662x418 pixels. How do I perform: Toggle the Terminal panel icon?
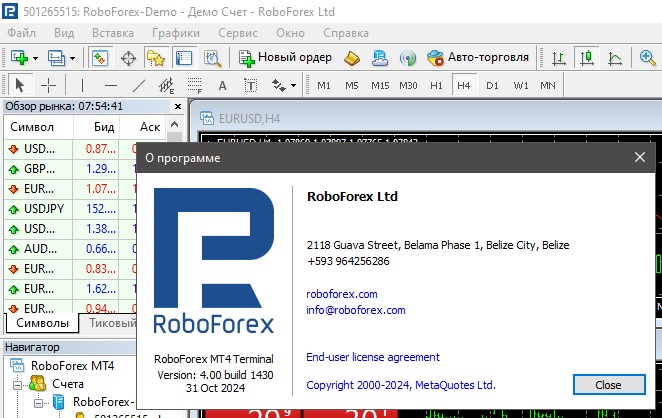[x=184, y=57]
